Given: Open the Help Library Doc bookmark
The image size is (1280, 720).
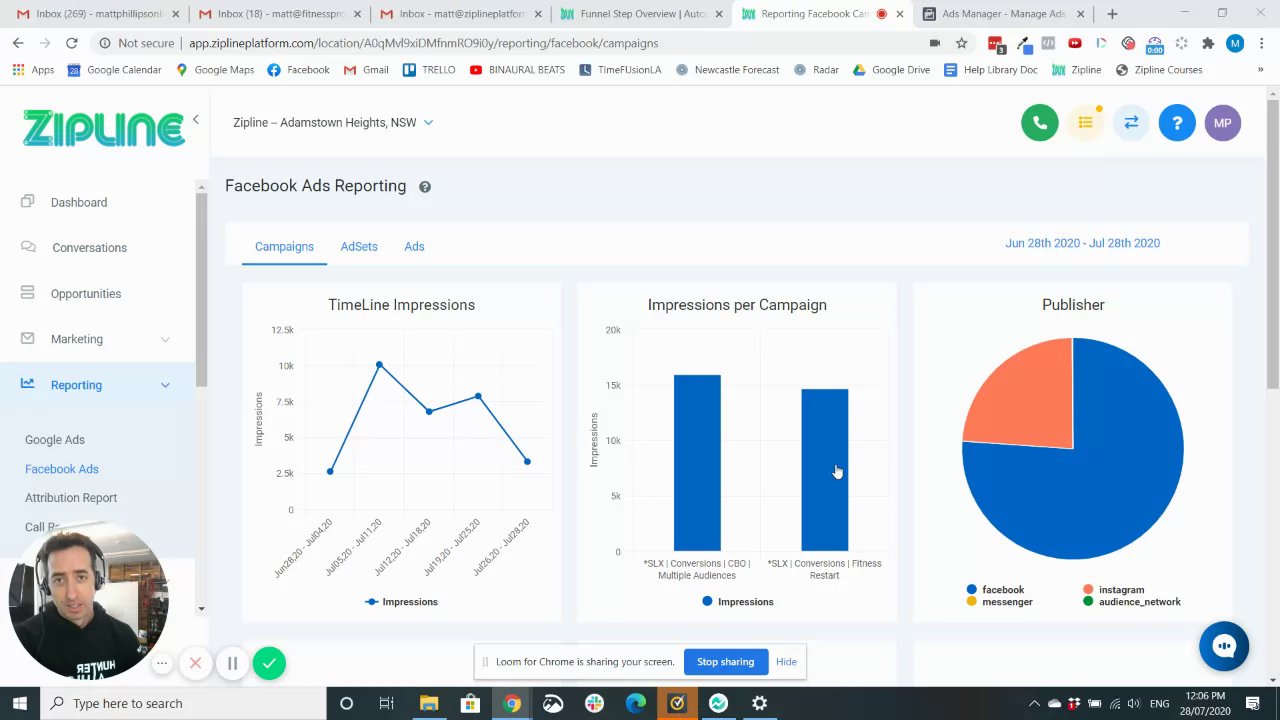Looking at the screenshot, I should pos(990,70).
